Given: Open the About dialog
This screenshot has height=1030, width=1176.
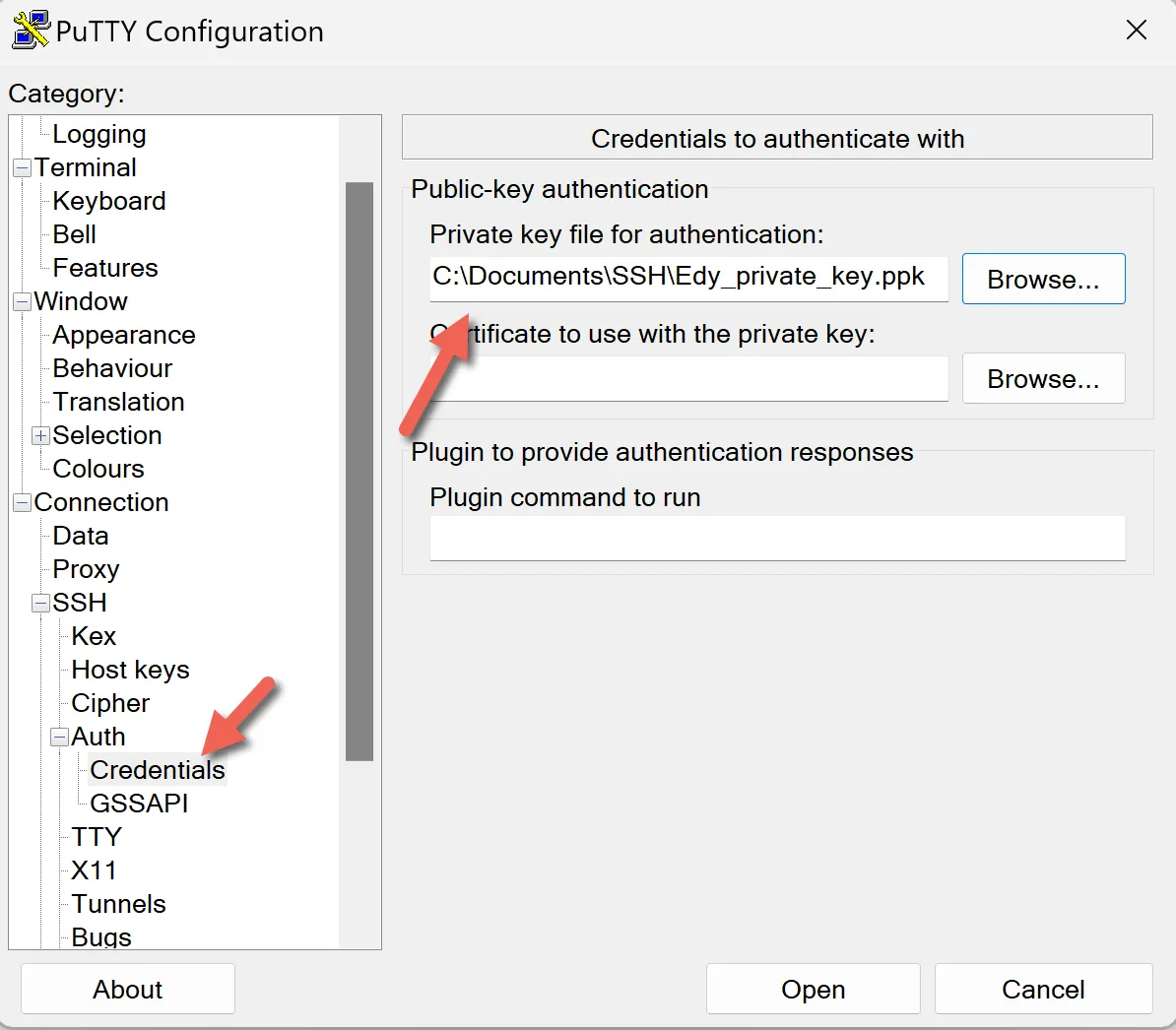Looking at the screenshot, I should pos(127,989).
